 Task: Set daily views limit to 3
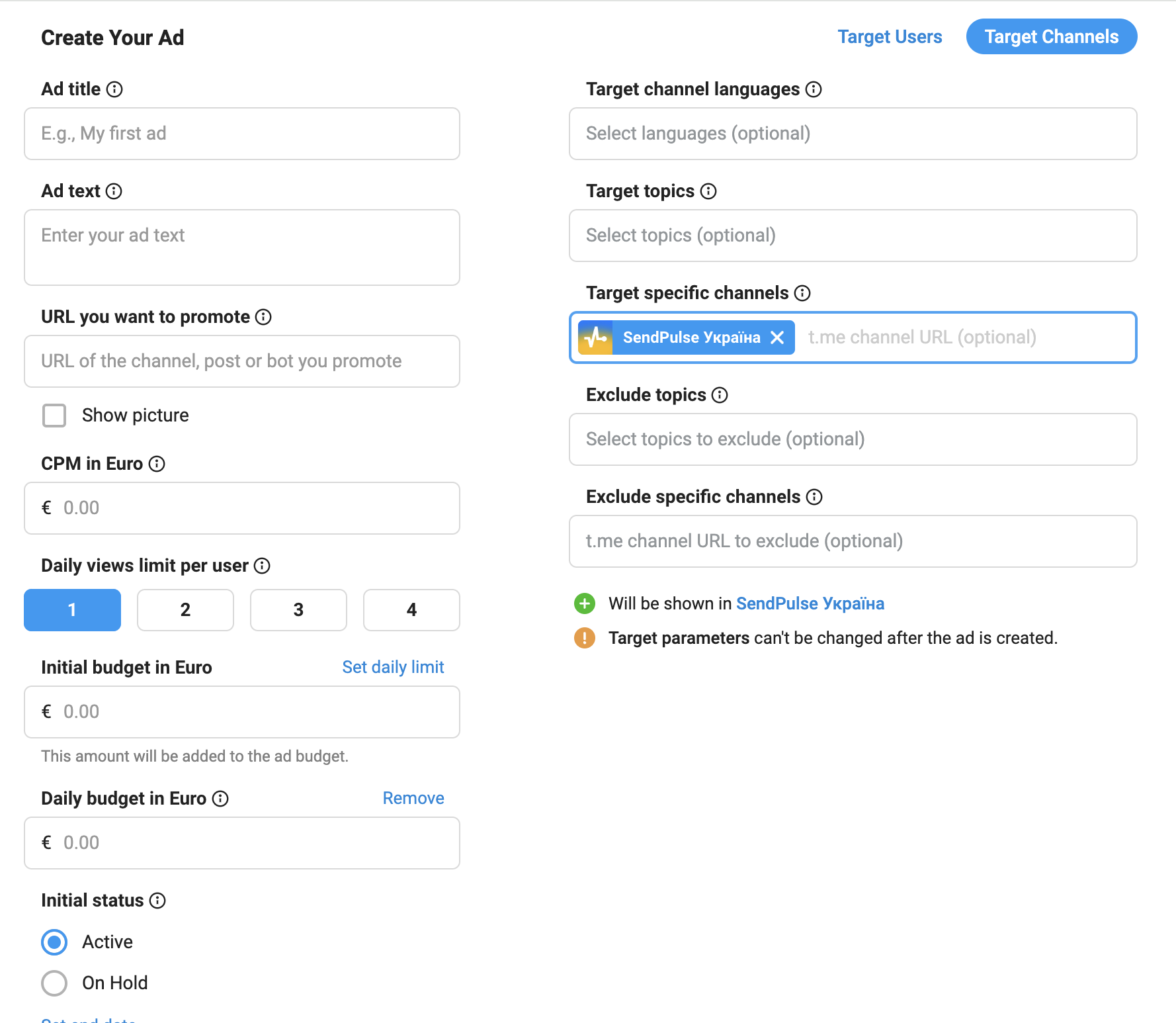[298, 610]
